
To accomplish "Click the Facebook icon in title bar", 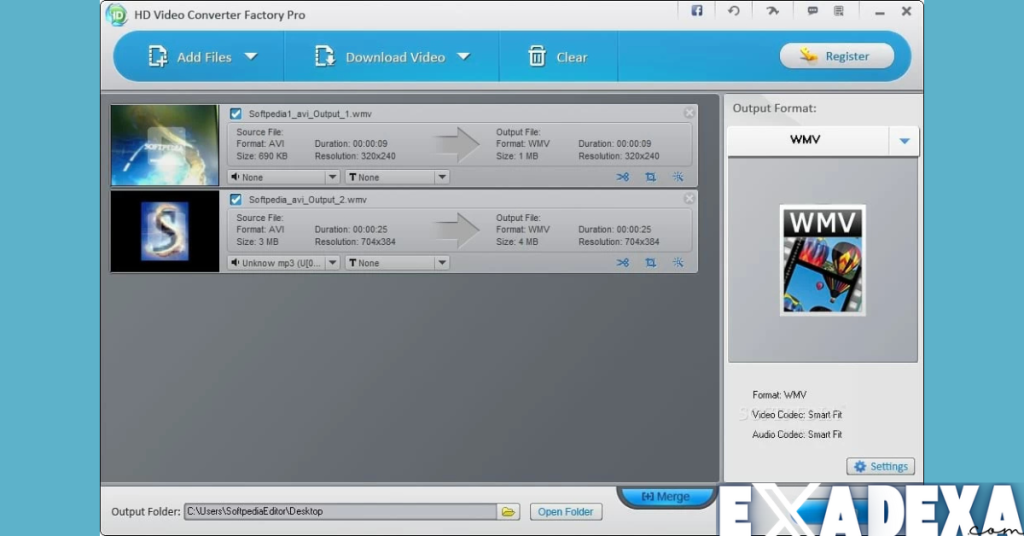I will (697, 11).
